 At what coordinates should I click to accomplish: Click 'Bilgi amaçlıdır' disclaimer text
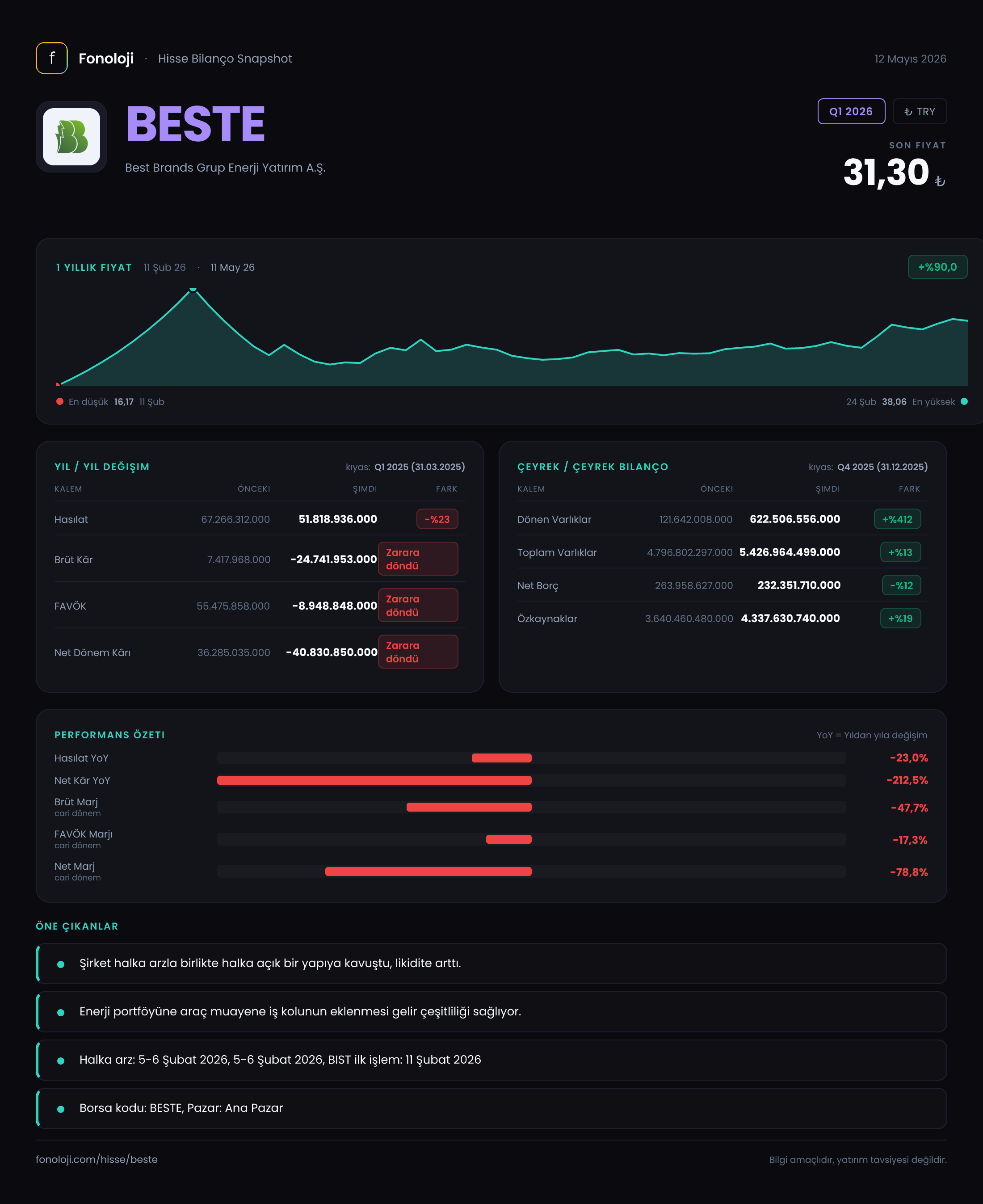(x=858, y=1160)
